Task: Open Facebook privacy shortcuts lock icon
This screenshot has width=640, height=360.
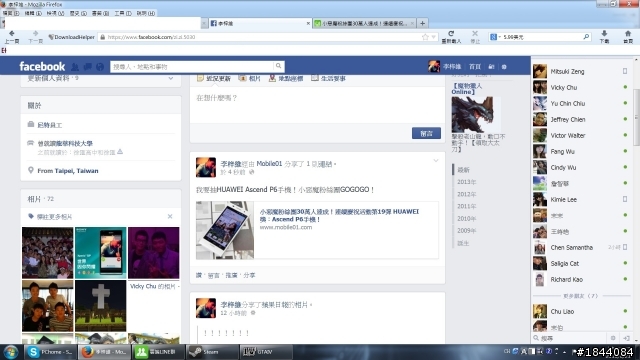Action: (x=491, y=67)
